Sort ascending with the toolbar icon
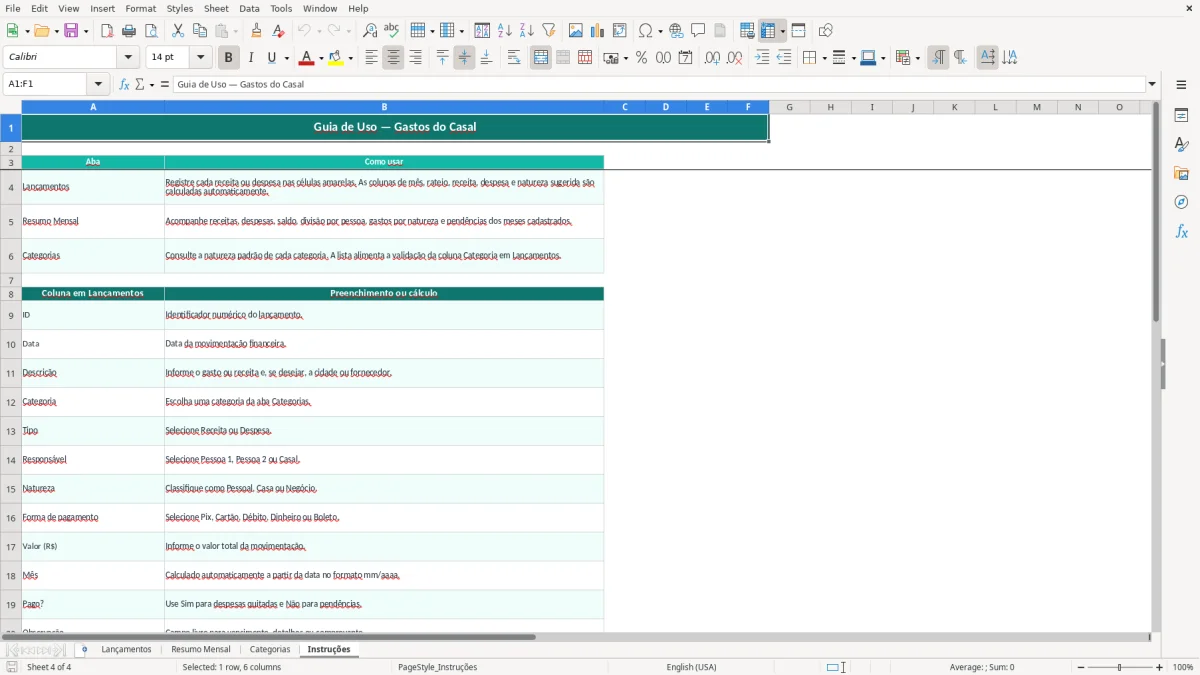 (x=505, y=31)
